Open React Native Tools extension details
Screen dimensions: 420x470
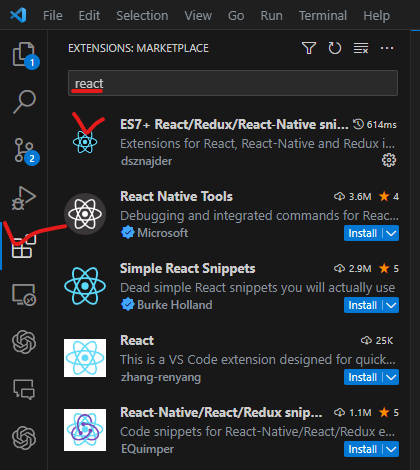tap(176, 196)
